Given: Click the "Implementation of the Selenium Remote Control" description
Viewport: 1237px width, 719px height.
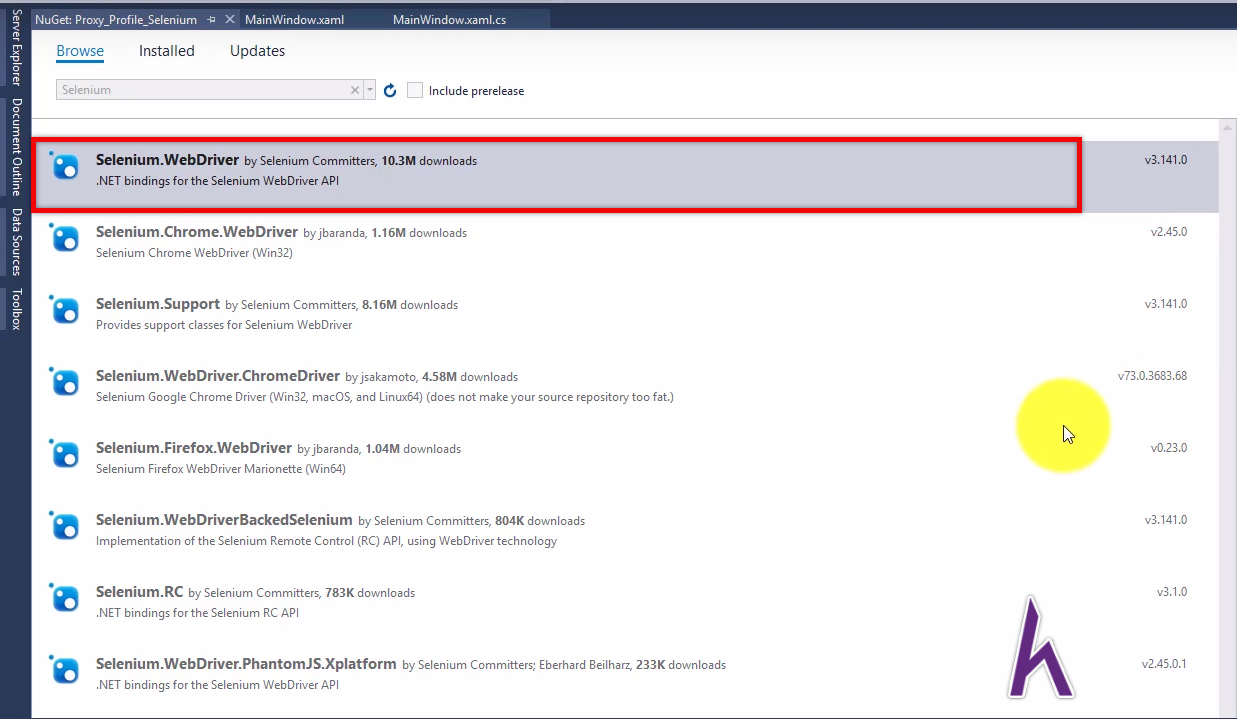Looking at the screenshot, I should click(x=326, y=541).
